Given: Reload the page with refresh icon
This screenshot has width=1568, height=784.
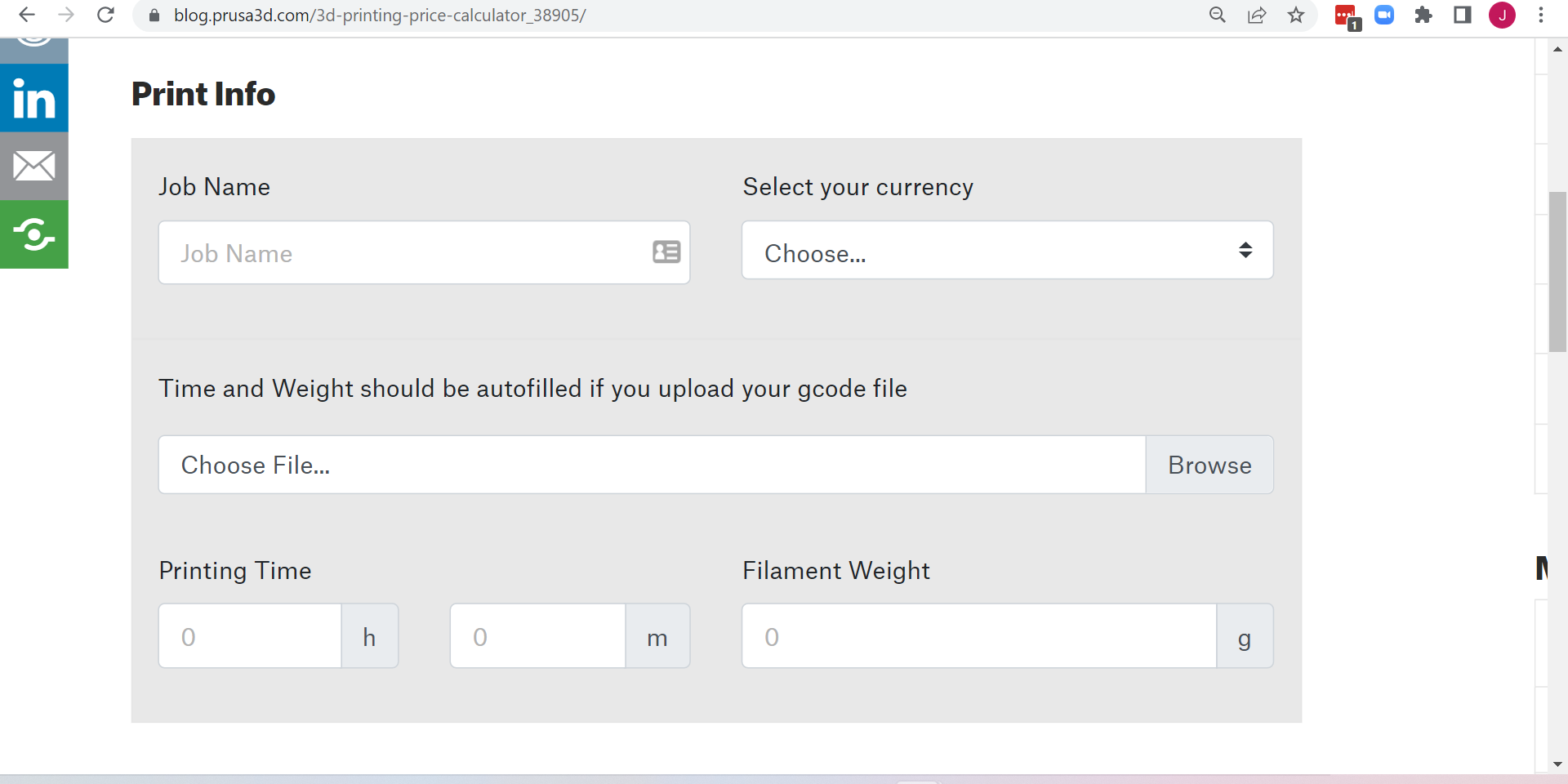Looking at the screenshot, I should click(x=105, y=15).
